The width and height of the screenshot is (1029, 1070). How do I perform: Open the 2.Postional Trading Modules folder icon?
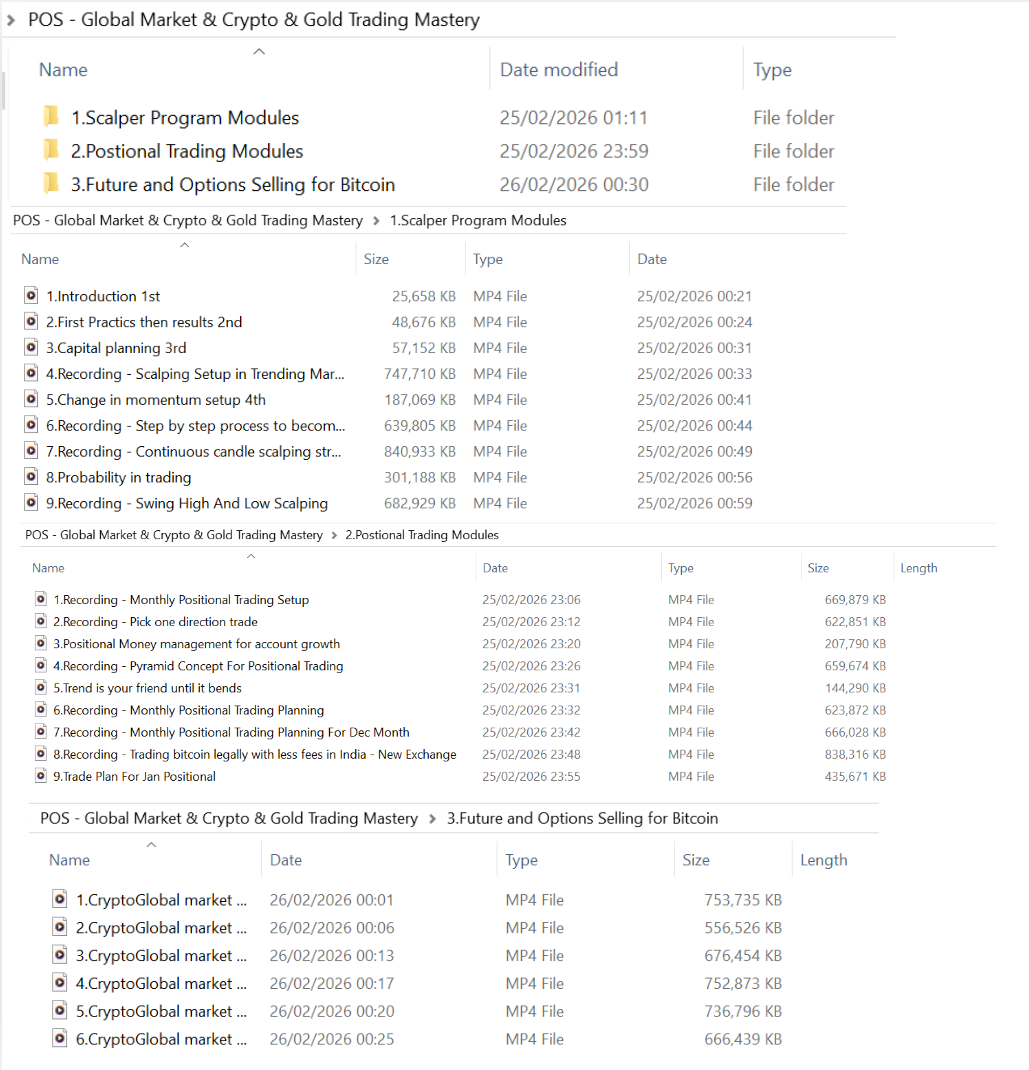click(51, 151)
